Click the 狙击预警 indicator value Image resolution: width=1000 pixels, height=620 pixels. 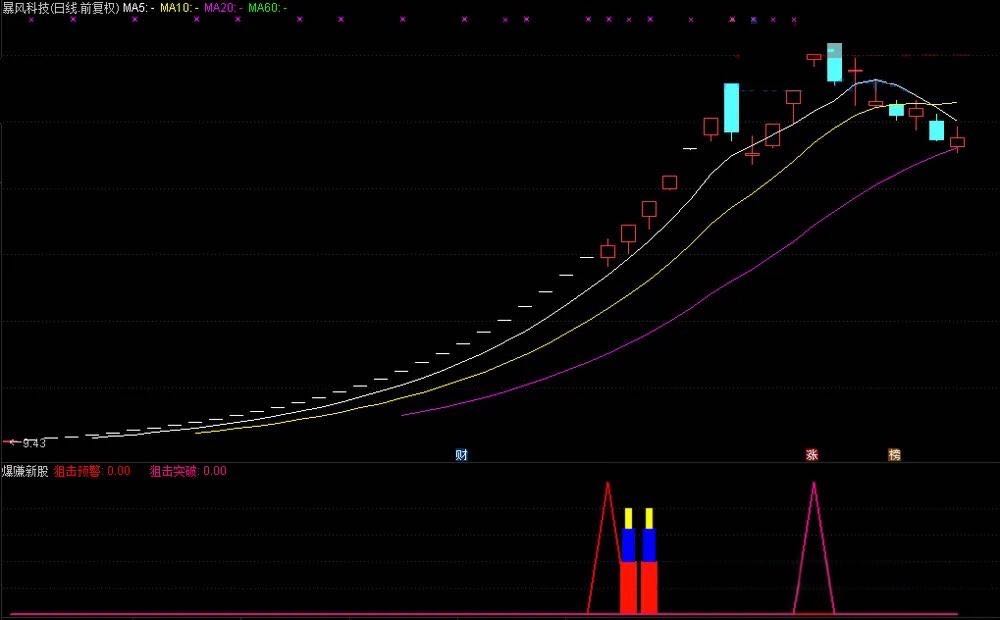(92, 471)
